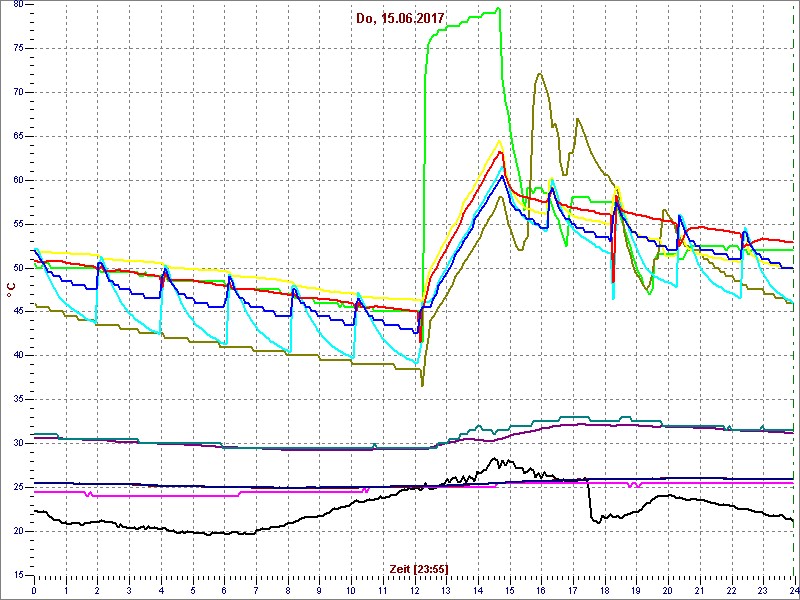Click hour 16 on the time axis
Screen dimensions: 800x600
coord(541,590)
